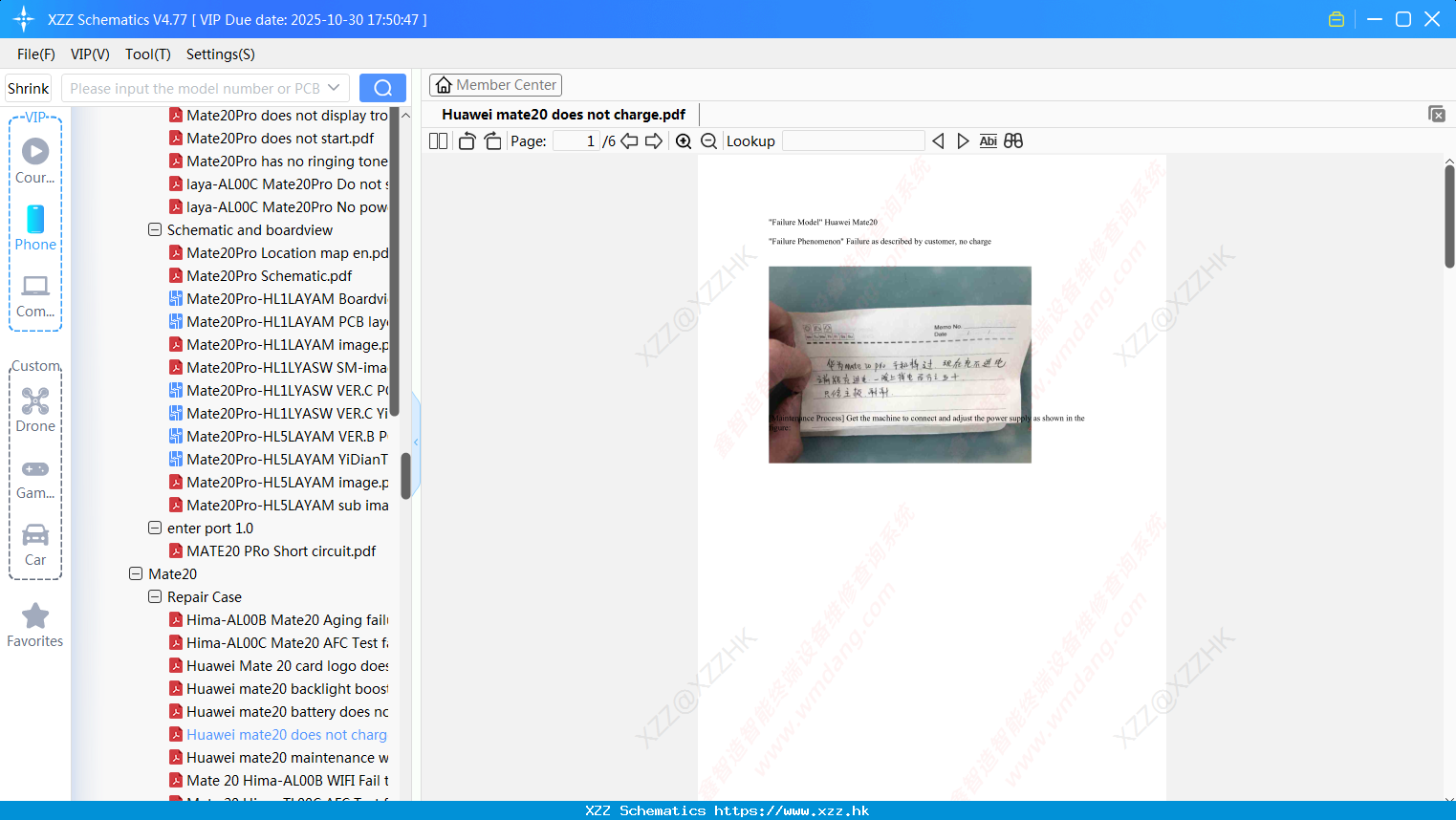Open Mate20Pro-HL5LAYAM YiDianT file
1456x820 pixels.
point(279,459)
